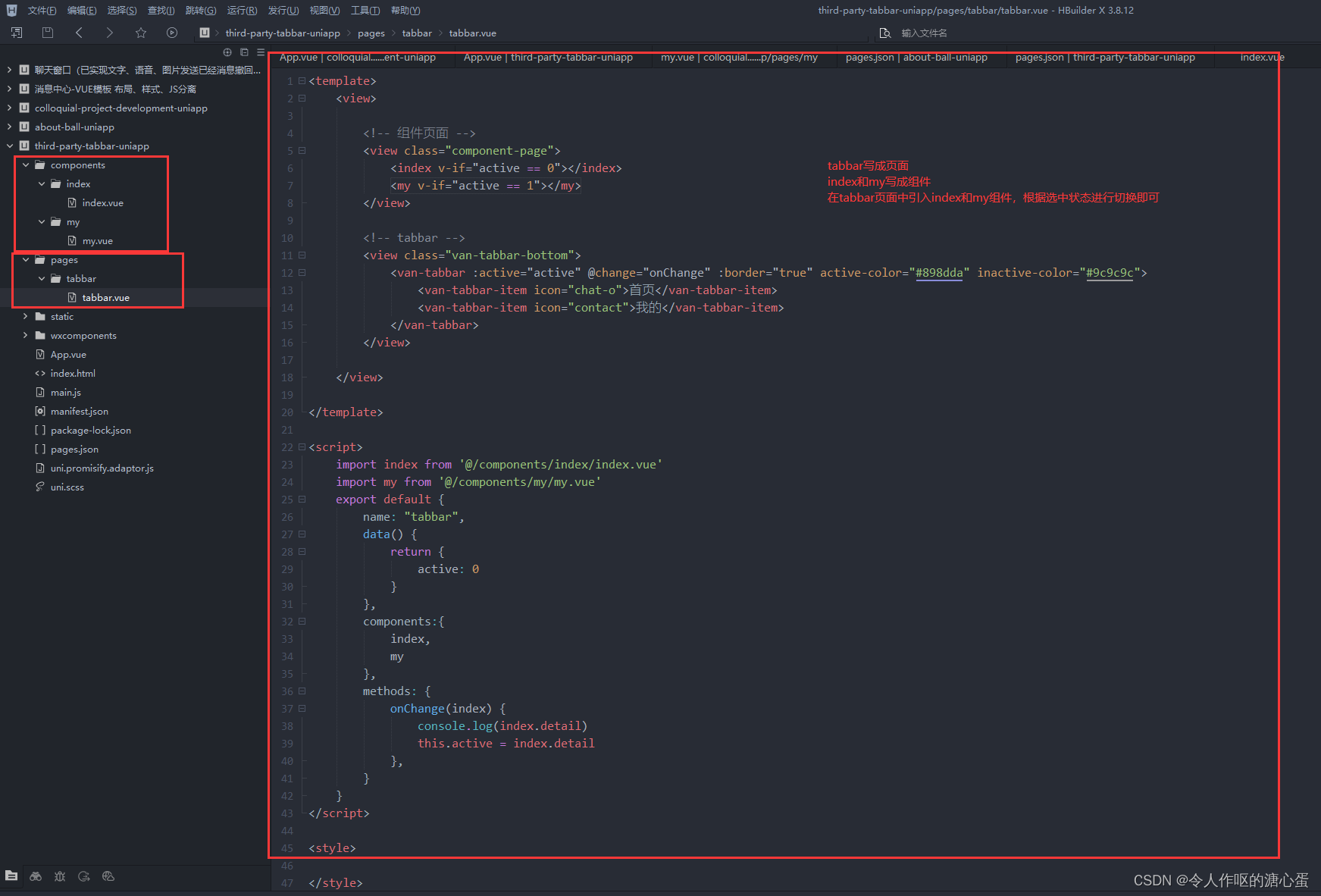1321x896 pixels.
Task: Click the index.vue file icon in the tree
Action: 72,203
